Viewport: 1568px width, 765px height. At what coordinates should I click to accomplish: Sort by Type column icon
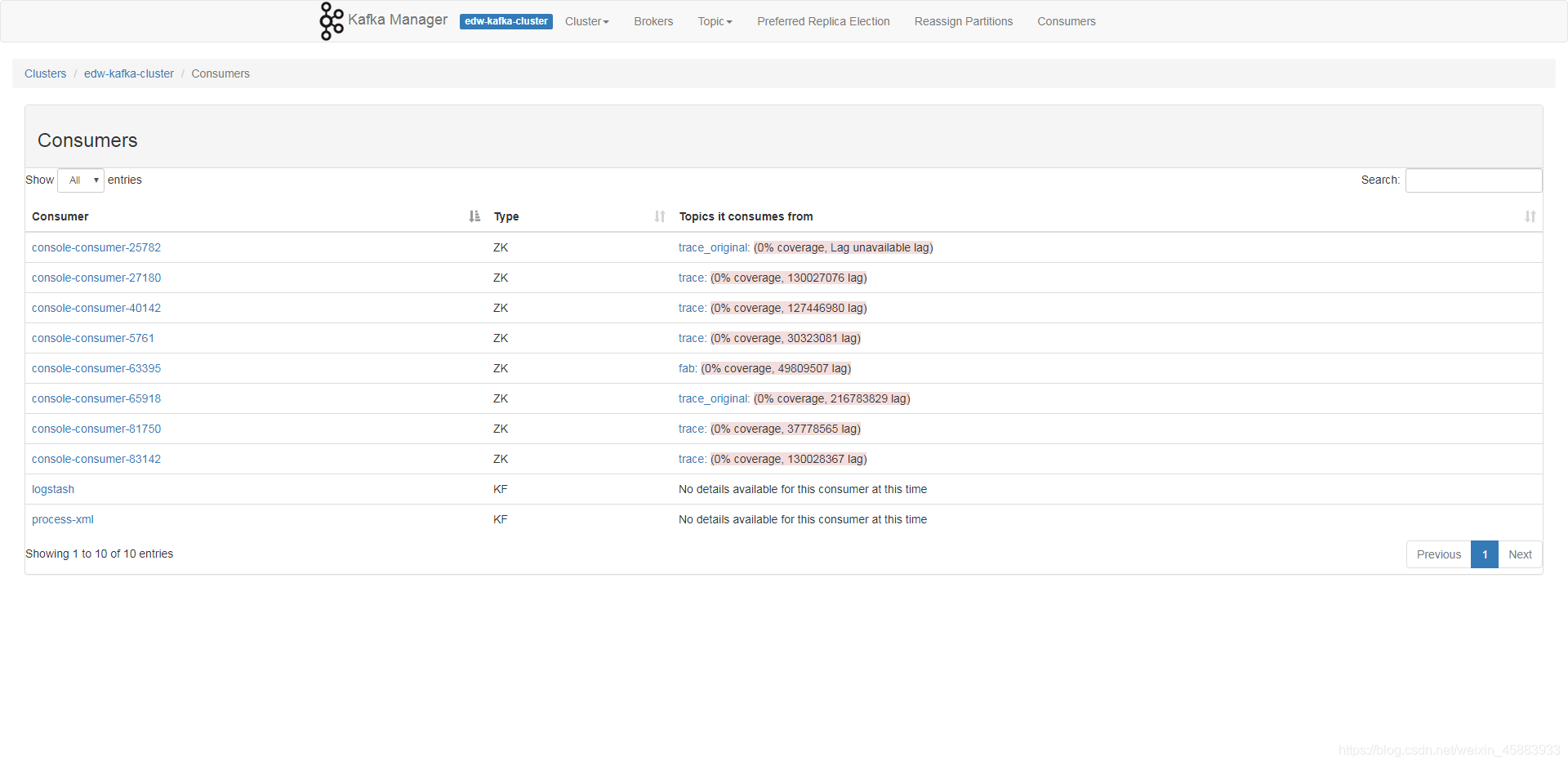660,216
